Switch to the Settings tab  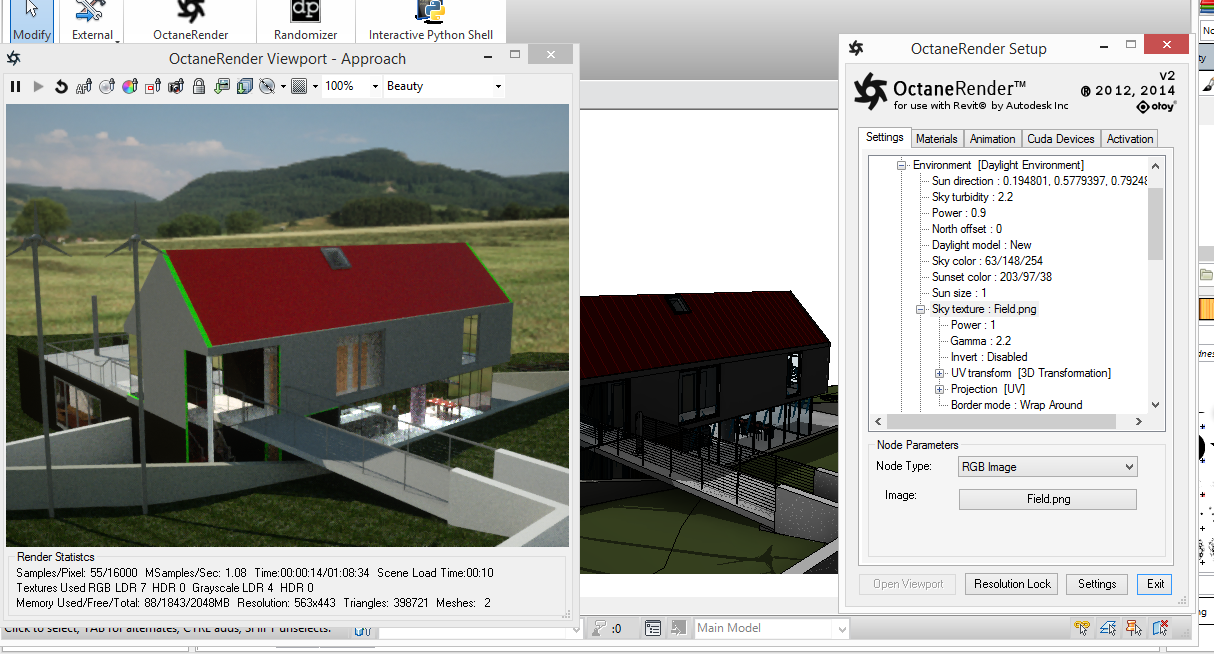coord(884,138)
